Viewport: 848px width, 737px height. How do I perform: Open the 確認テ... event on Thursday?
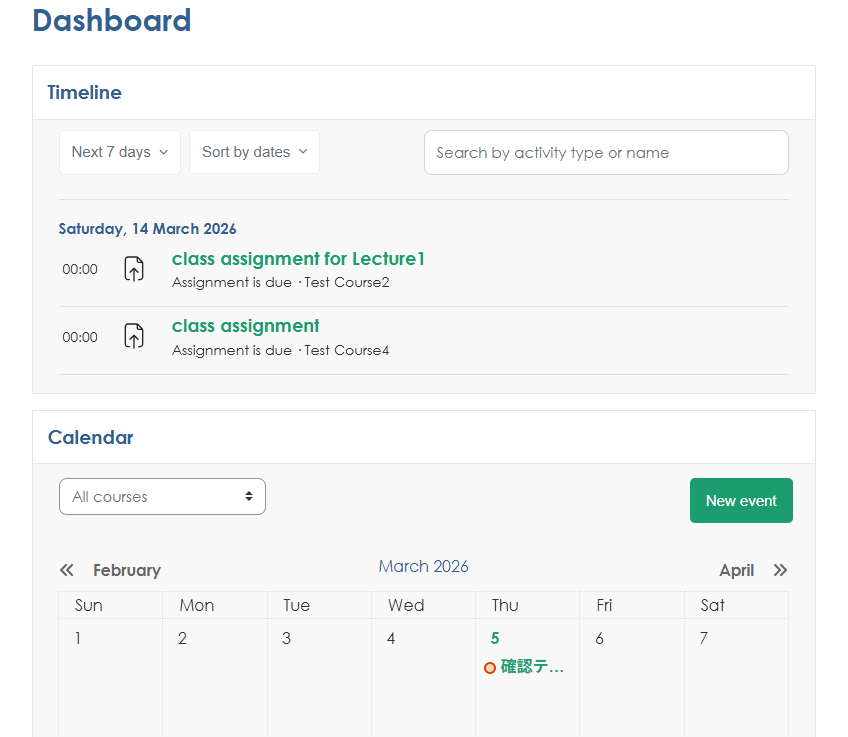(x=532, y=667)
